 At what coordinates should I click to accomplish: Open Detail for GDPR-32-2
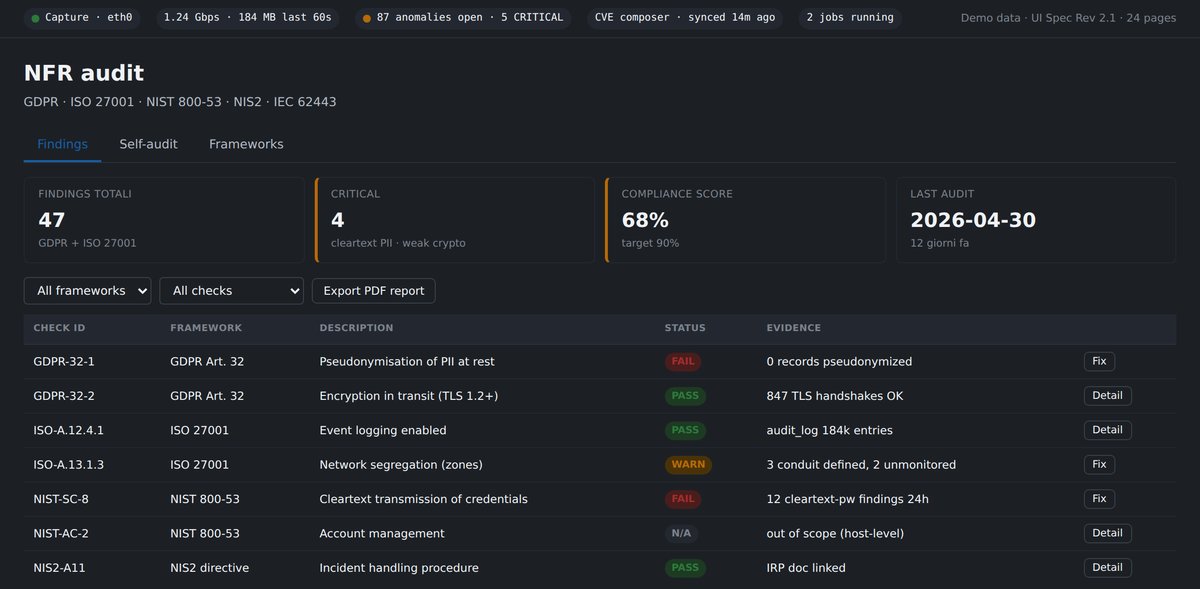[x=1107, y=396]
